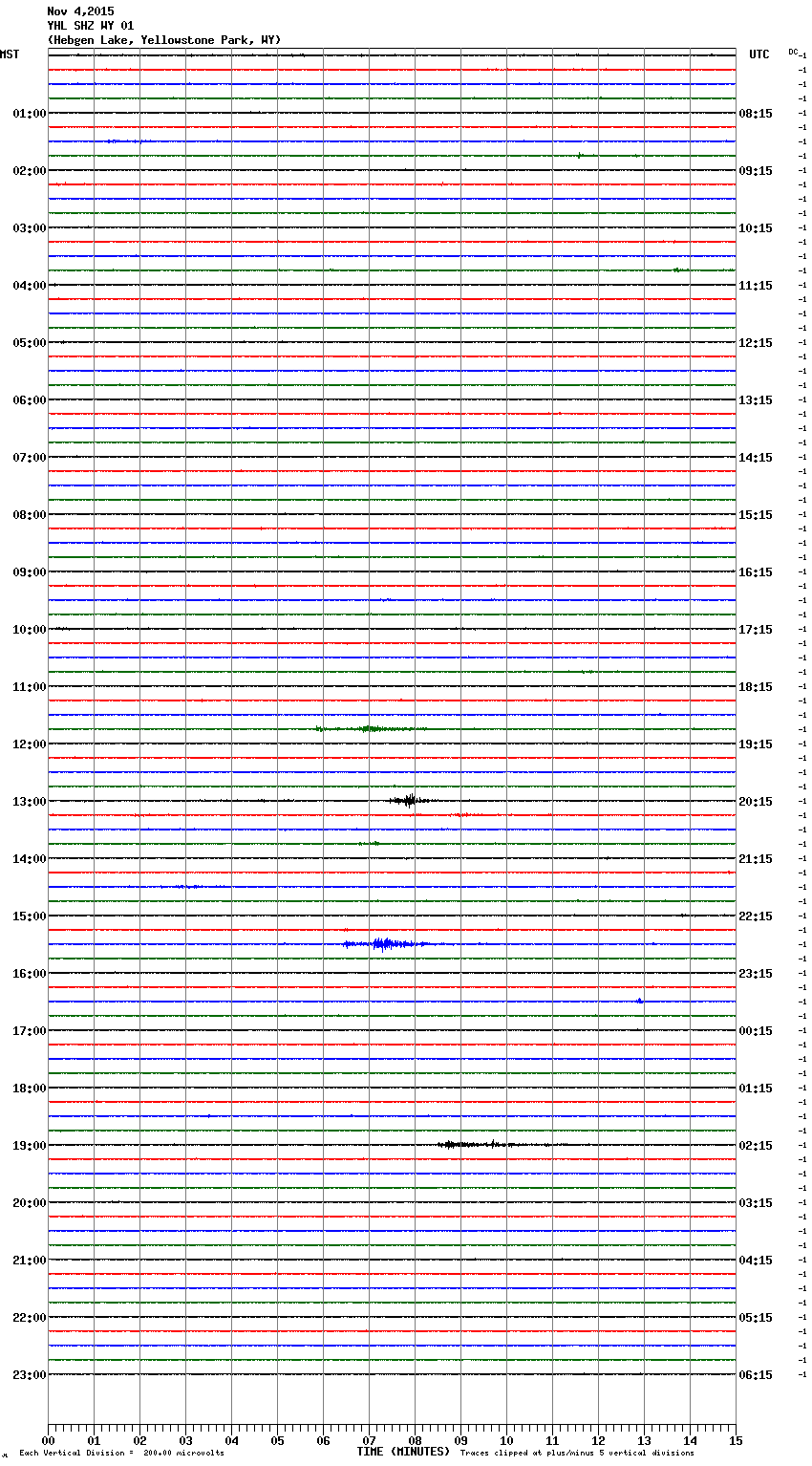Click the "12:15" UTC row label
Screen dimensions: 812x1466
(x=756, y=343)
